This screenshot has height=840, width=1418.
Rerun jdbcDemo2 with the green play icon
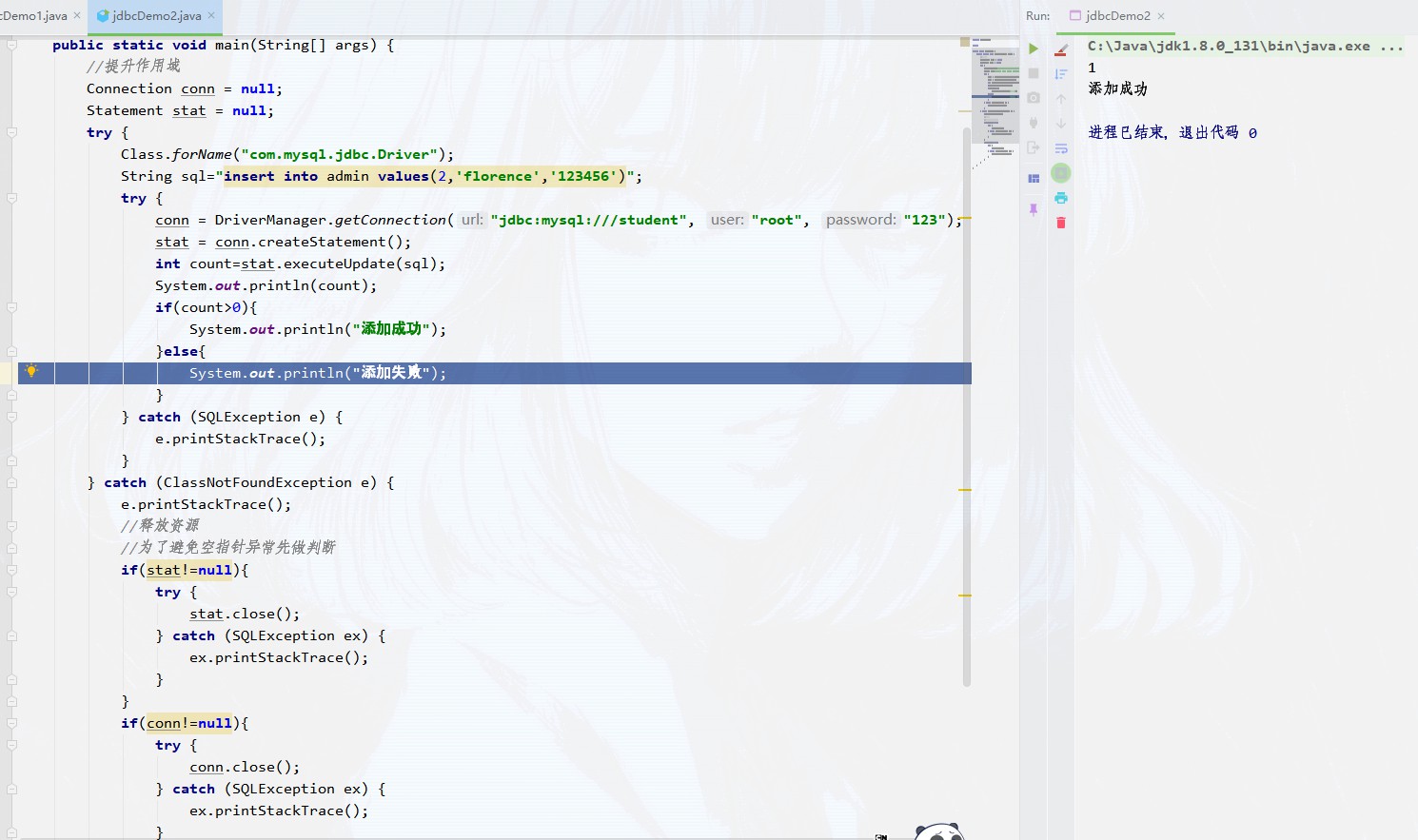(1034, 49)
